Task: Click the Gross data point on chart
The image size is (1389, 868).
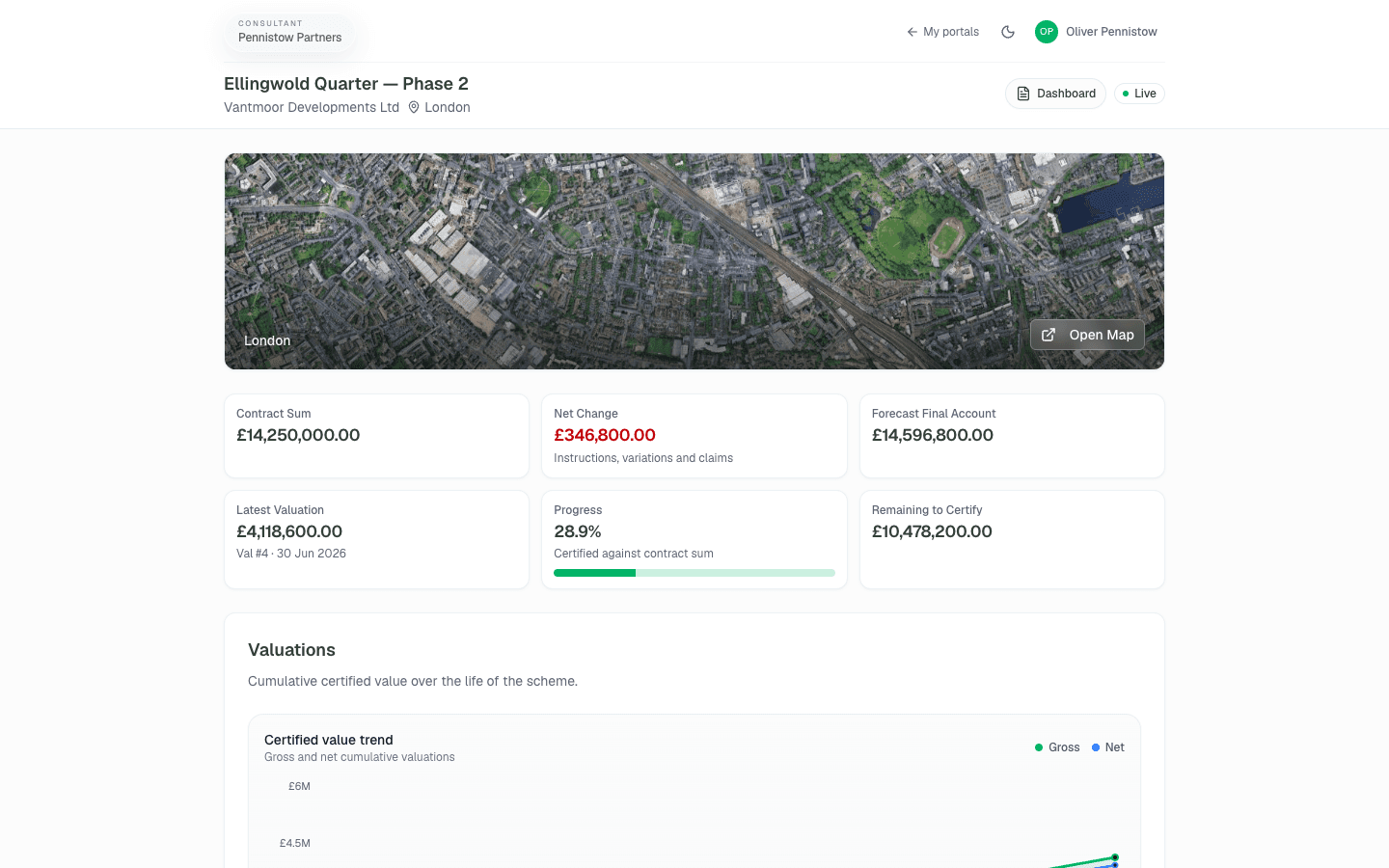Action: [x=1115, y=857]
